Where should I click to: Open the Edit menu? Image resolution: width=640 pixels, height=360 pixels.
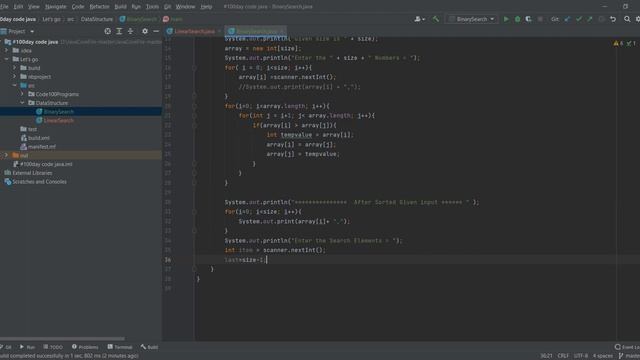pos(18,7)
